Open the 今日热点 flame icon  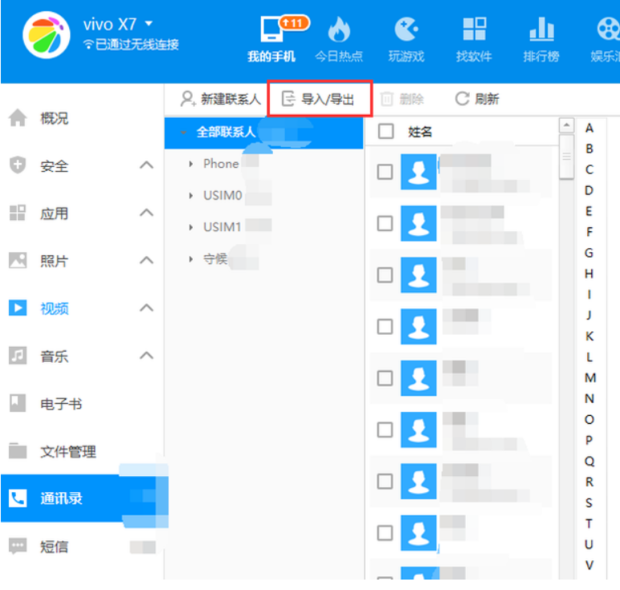pyautogui.click(x=339, y=30)
